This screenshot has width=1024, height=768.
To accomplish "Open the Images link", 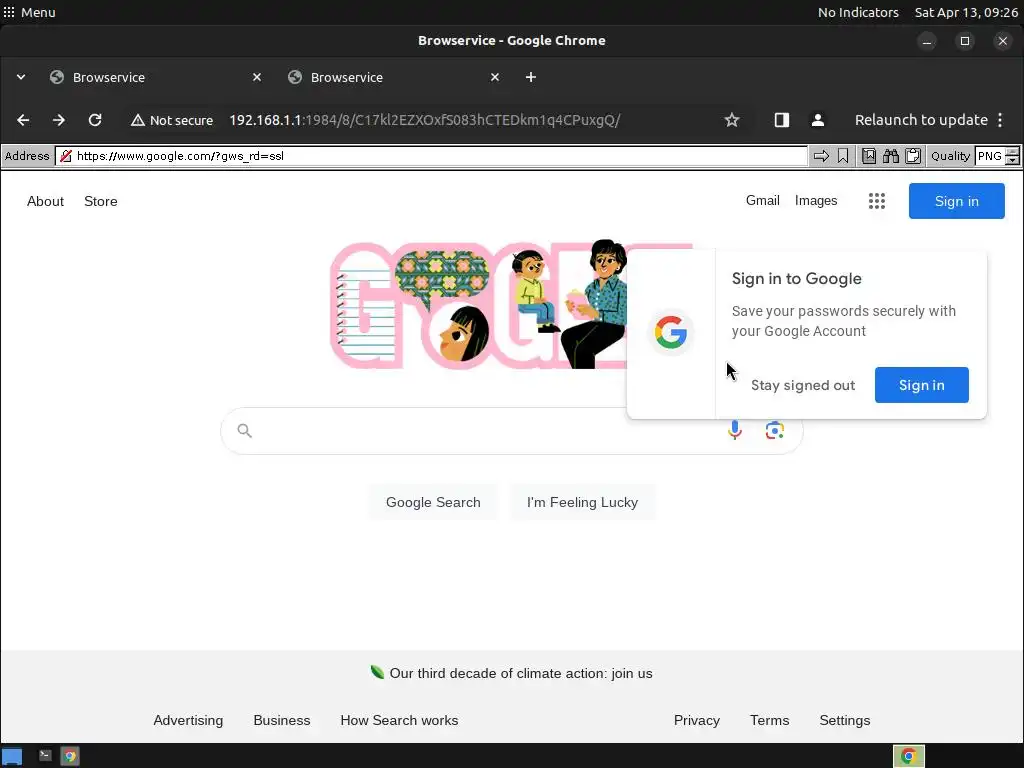I will tap(816, 200).
